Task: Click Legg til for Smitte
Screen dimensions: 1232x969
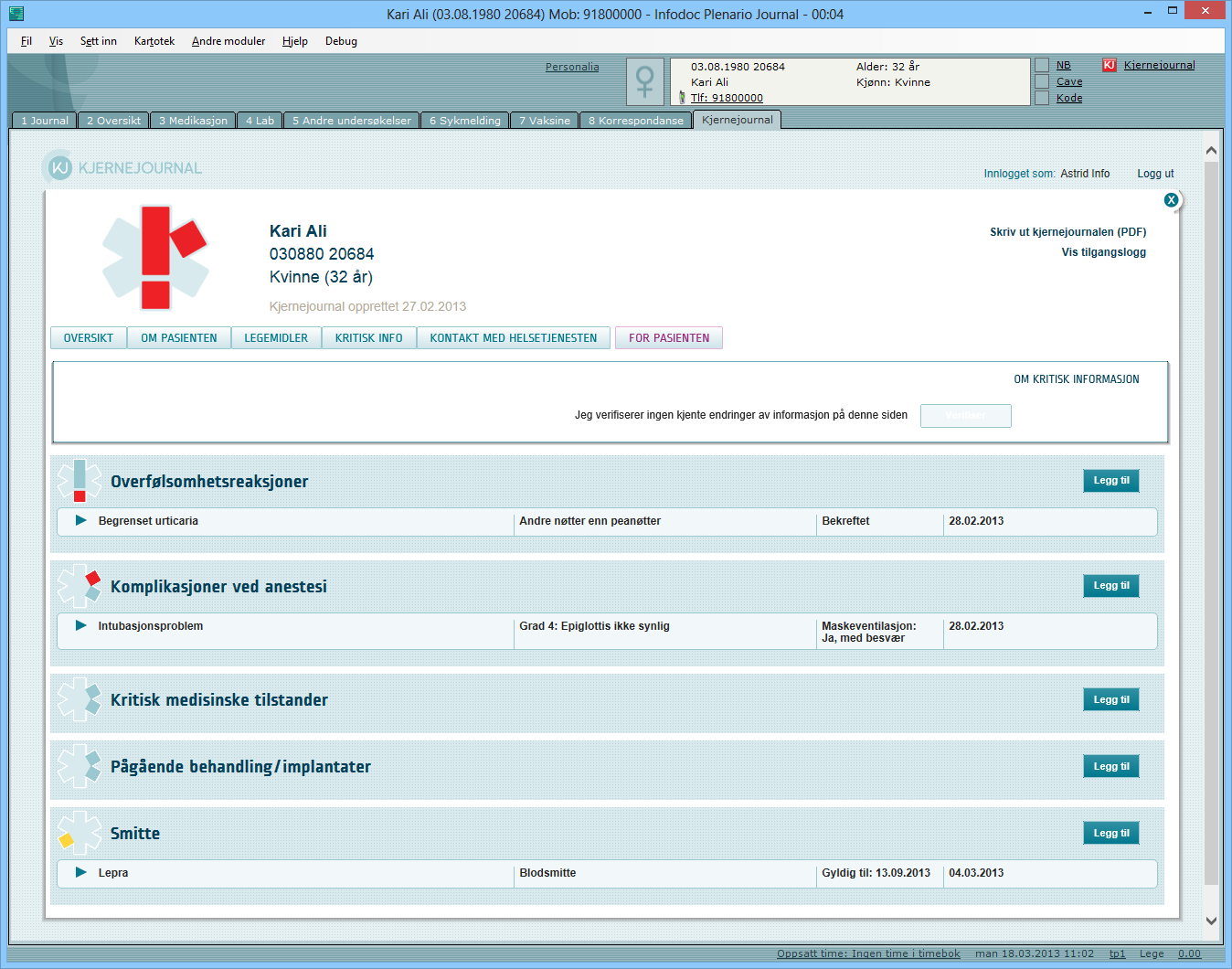Action: tap(1111, 834)
